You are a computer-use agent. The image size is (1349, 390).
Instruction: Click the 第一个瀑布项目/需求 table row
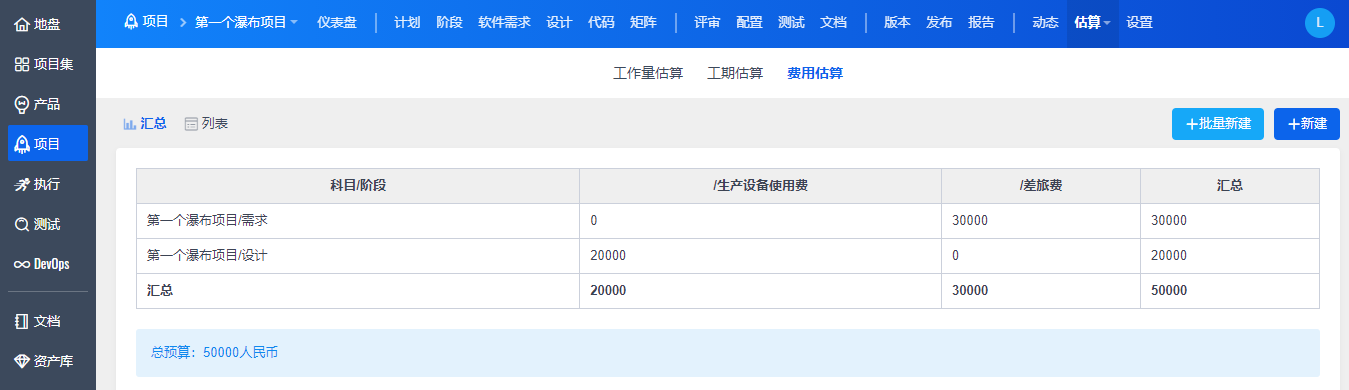pyautogui.click(x=728, y=221)
